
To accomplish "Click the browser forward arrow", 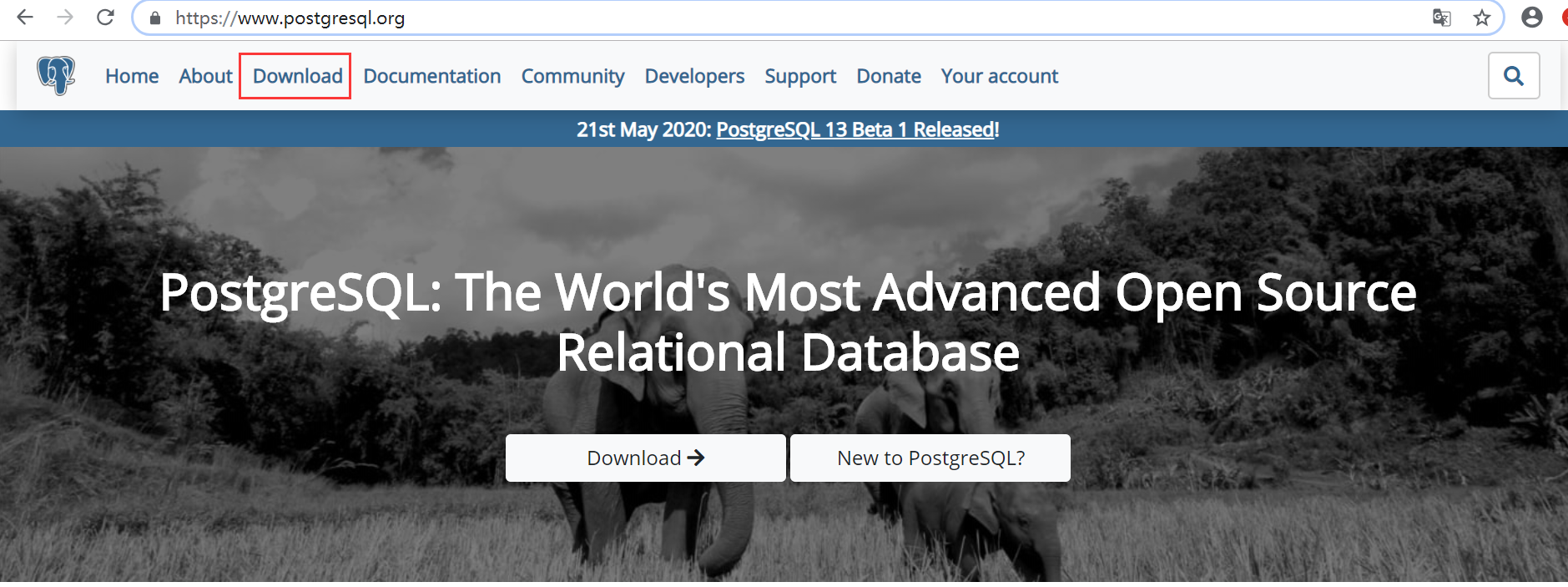I will click(65, 18).
